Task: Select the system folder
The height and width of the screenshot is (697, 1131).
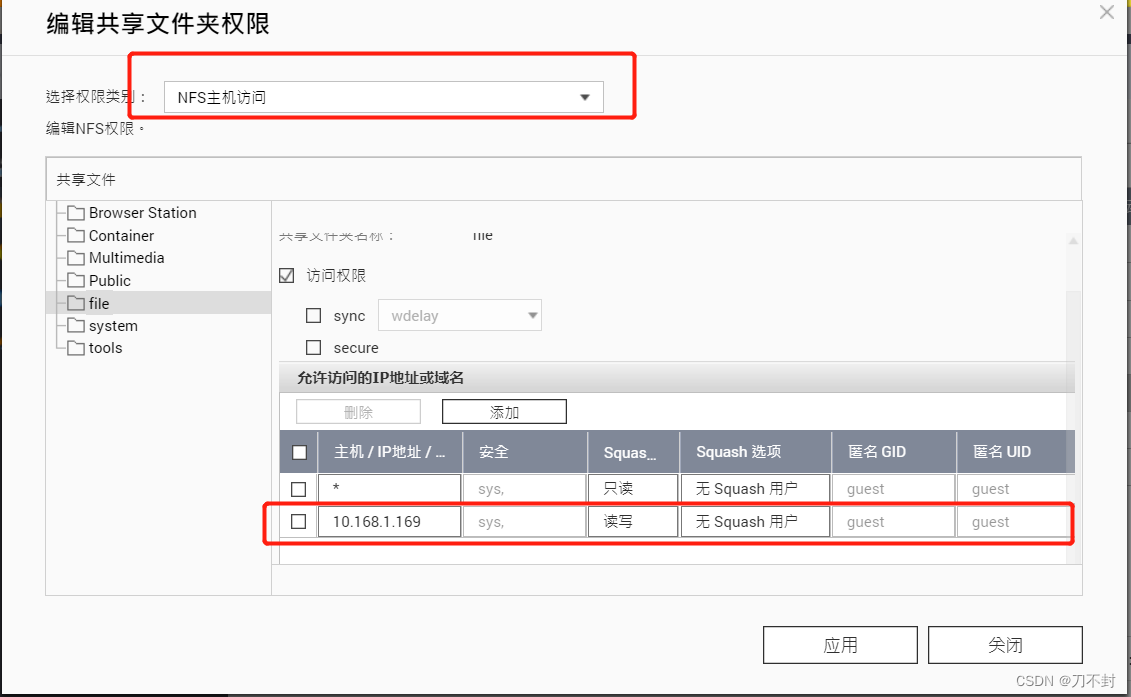Action: (x=113, y=325)
